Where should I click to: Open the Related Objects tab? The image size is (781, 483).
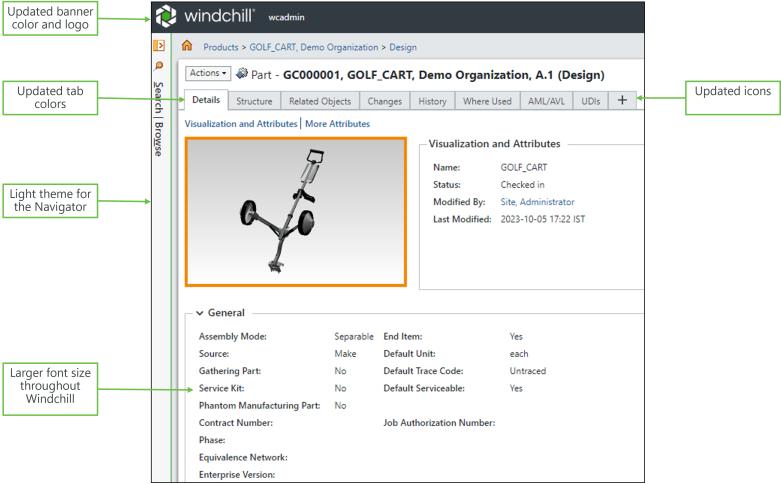point(320,101)
